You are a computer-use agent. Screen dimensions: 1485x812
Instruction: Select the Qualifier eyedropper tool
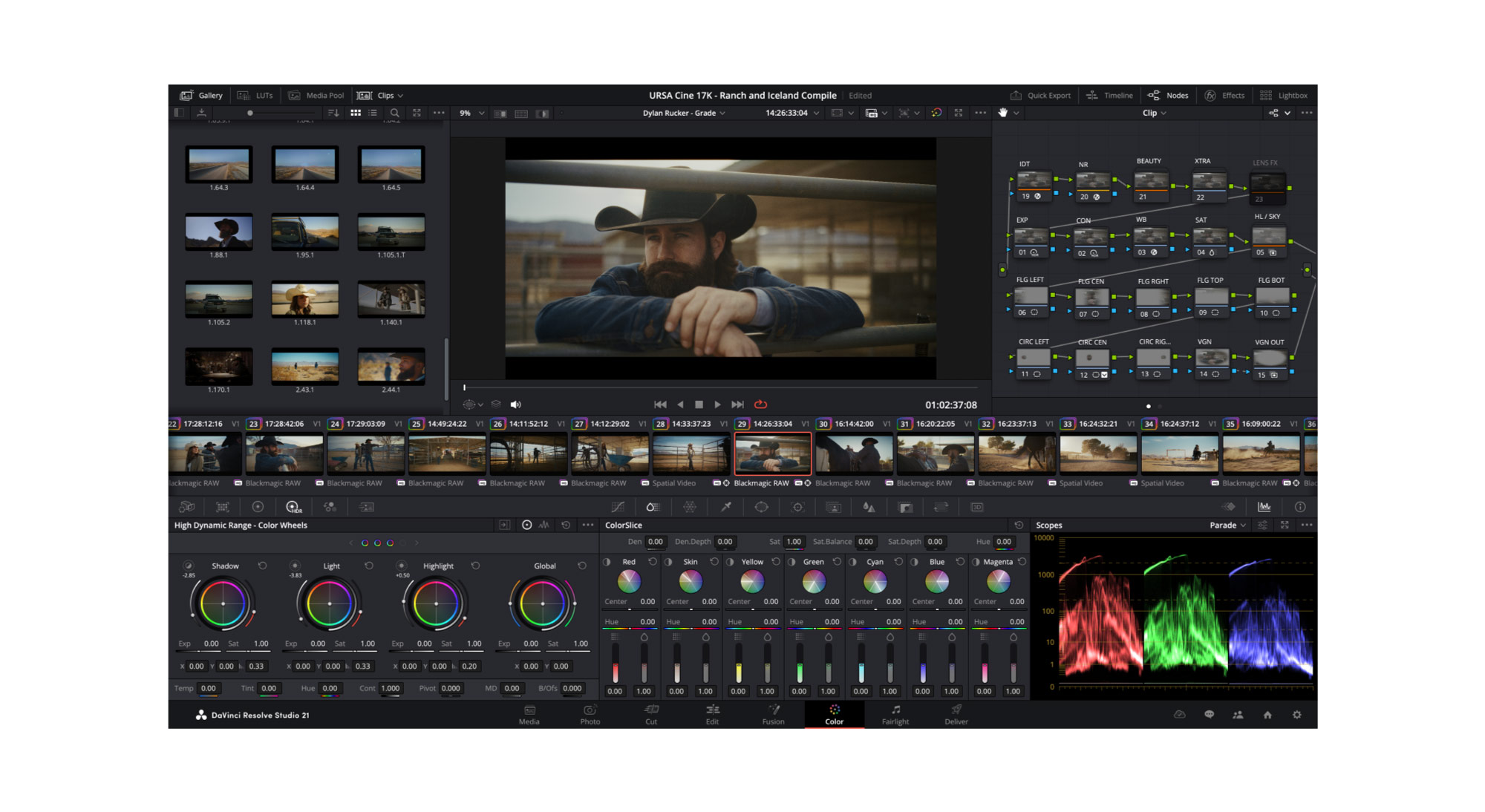tap(726, 507)
